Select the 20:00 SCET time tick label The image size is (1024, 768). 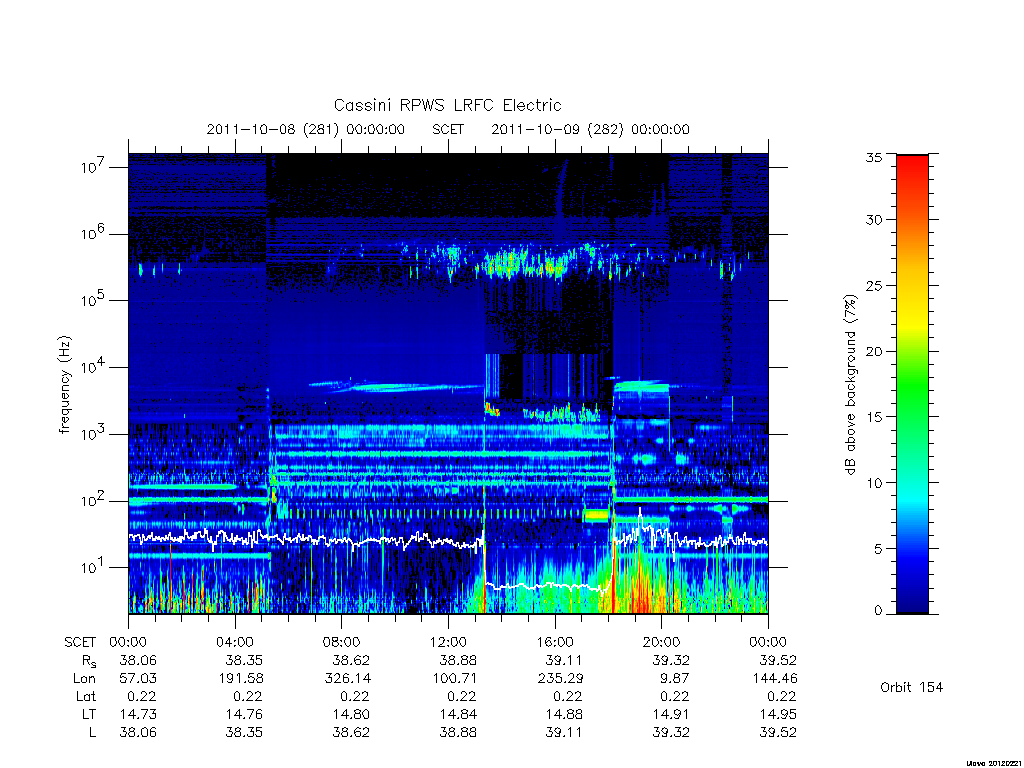(x=661, y=642)
